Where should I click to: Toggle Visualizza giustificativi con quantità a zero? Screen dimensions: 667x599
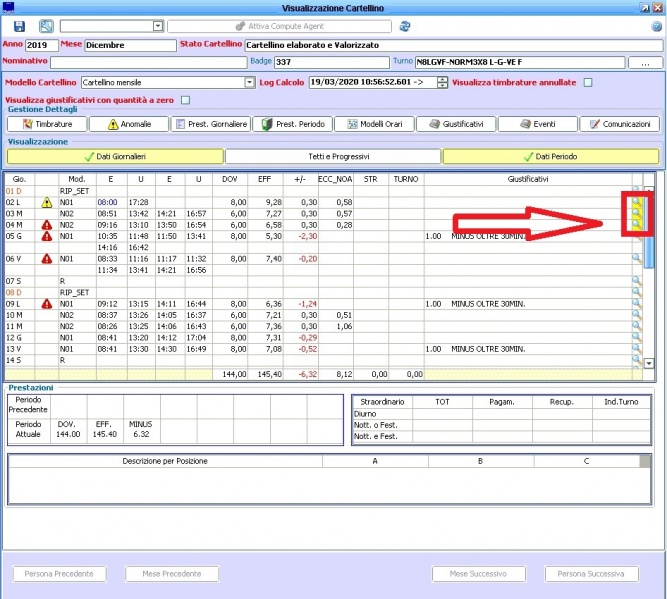point(185,100)
